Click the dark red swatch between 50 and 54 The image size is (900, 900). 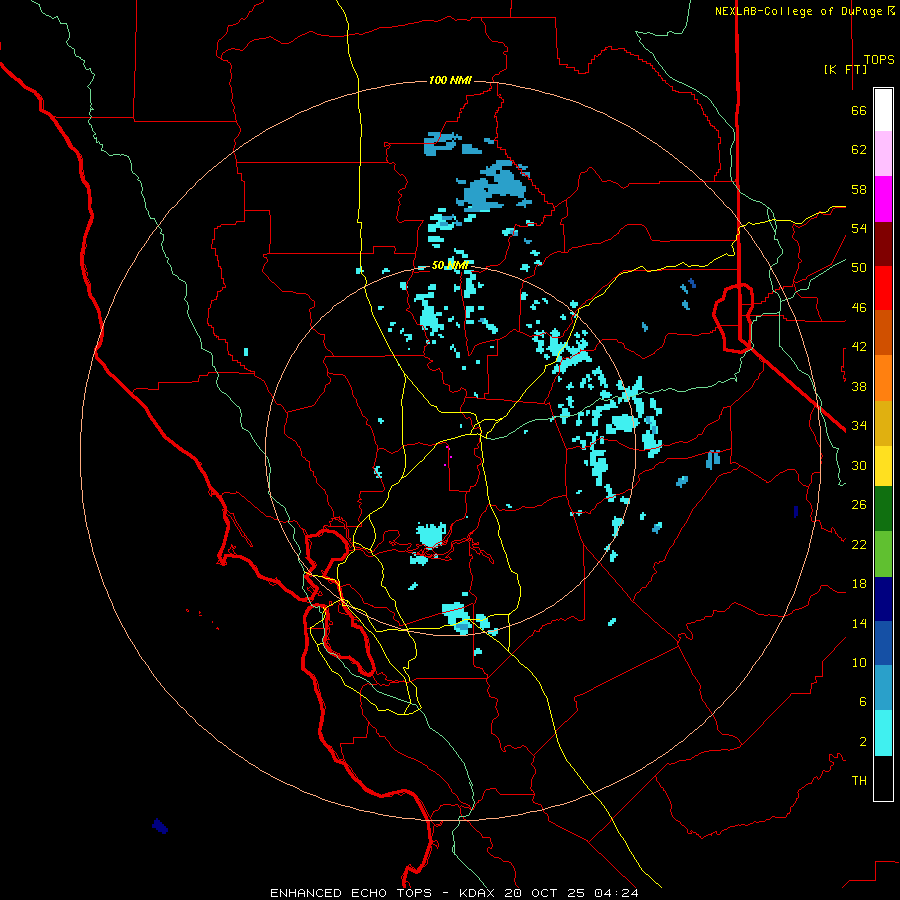point(883,244)
